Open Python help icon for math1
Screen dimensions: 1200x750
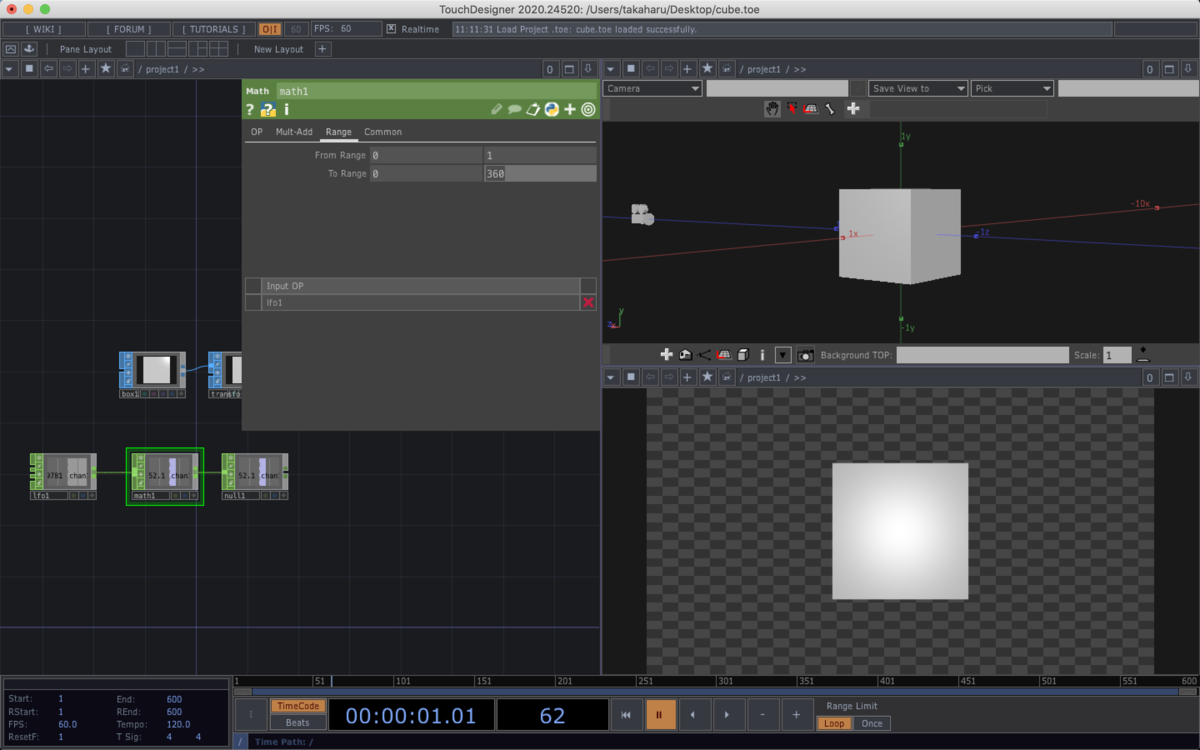click(x=268, y=110)
